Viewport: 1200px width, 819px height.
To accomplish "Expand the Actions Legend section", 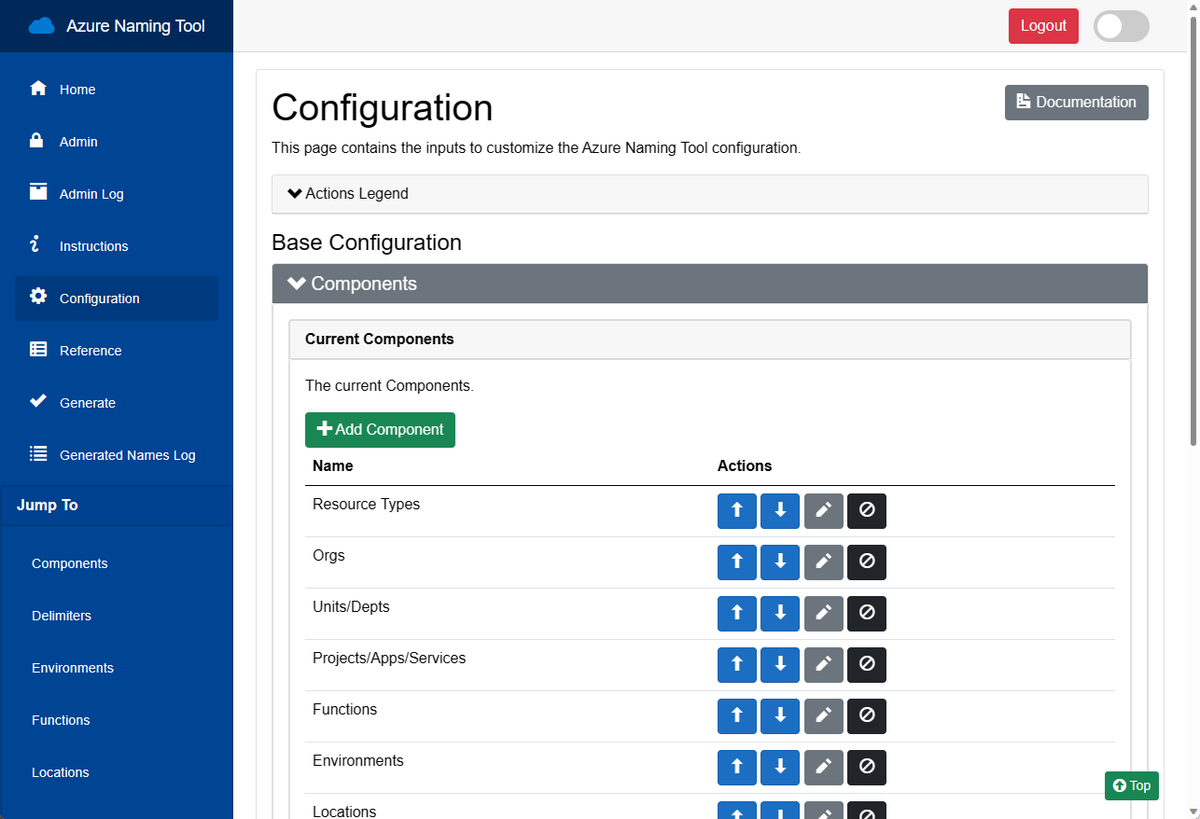I will 709,194.
